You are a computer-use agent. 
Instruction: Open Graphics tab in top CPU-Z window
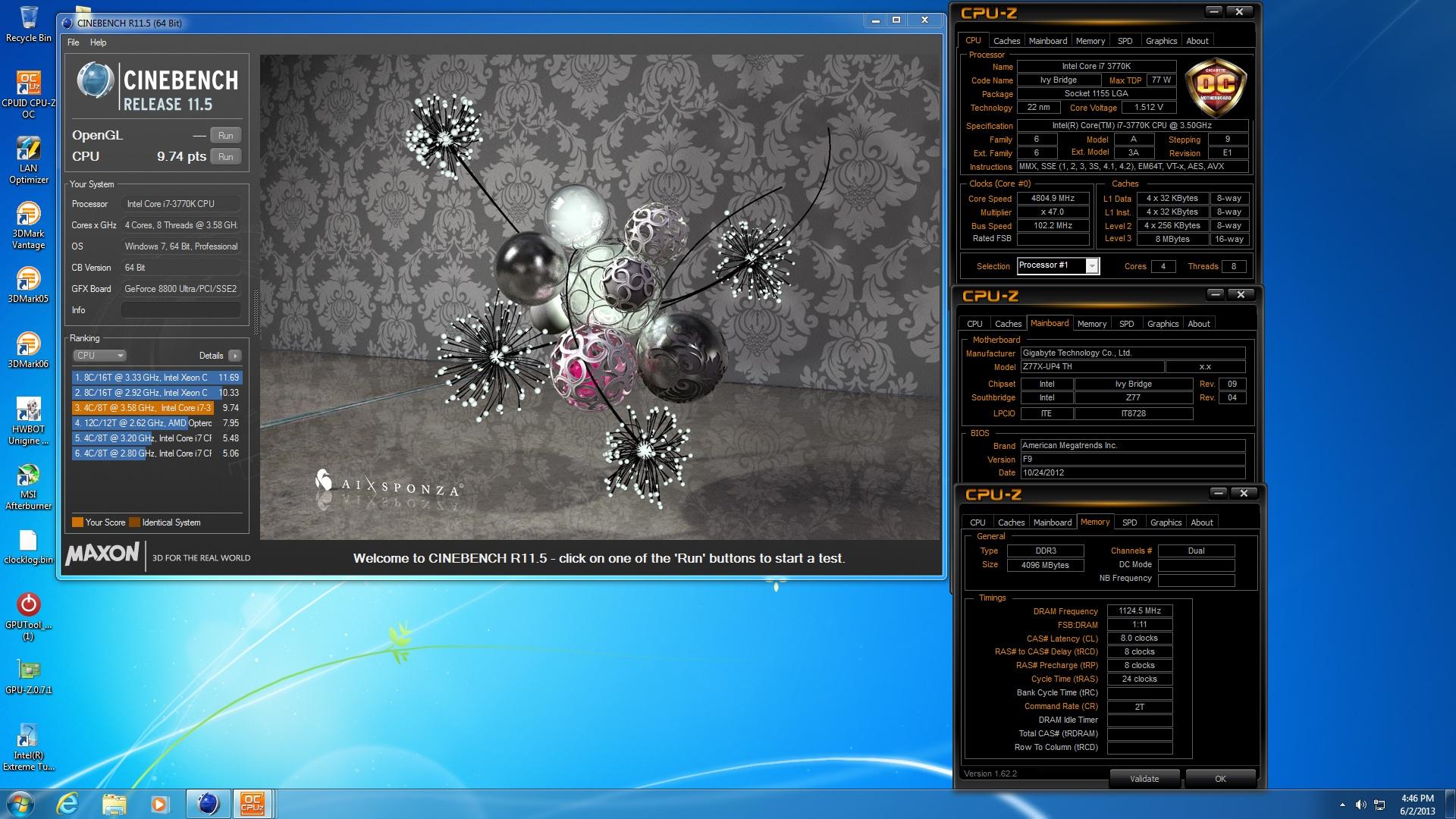pyautogui.click(x=1161, y=41)
